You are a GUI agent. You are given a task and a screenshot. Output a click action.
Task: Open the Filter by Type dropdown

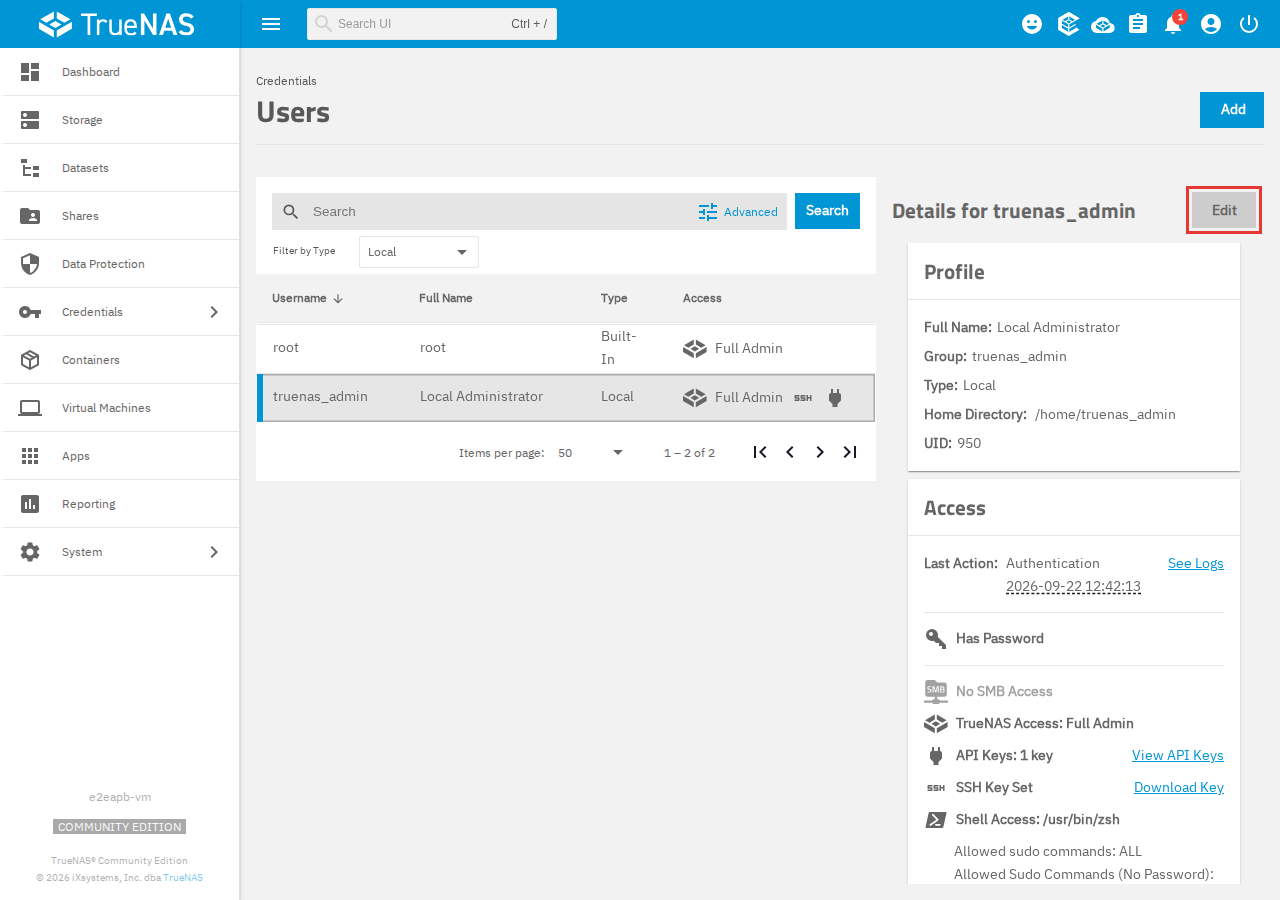click(x=419, y=252)
